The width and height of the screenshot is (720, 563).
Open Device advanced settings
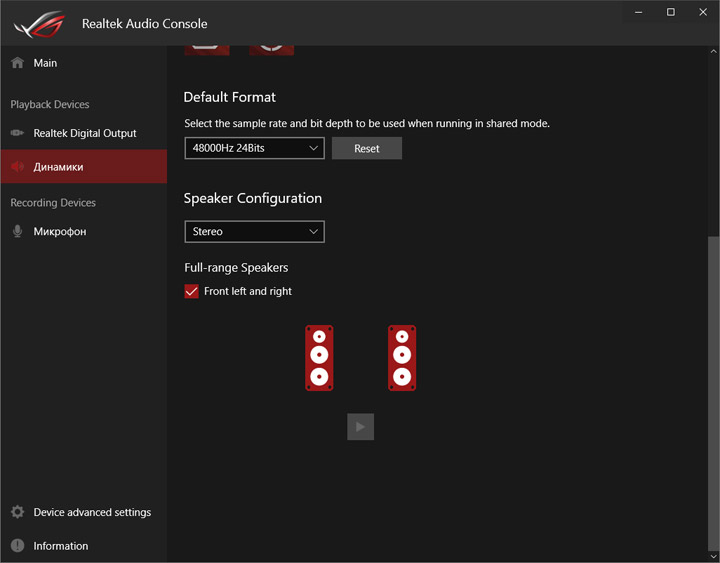pyautogui.click(x=92, y=512)
